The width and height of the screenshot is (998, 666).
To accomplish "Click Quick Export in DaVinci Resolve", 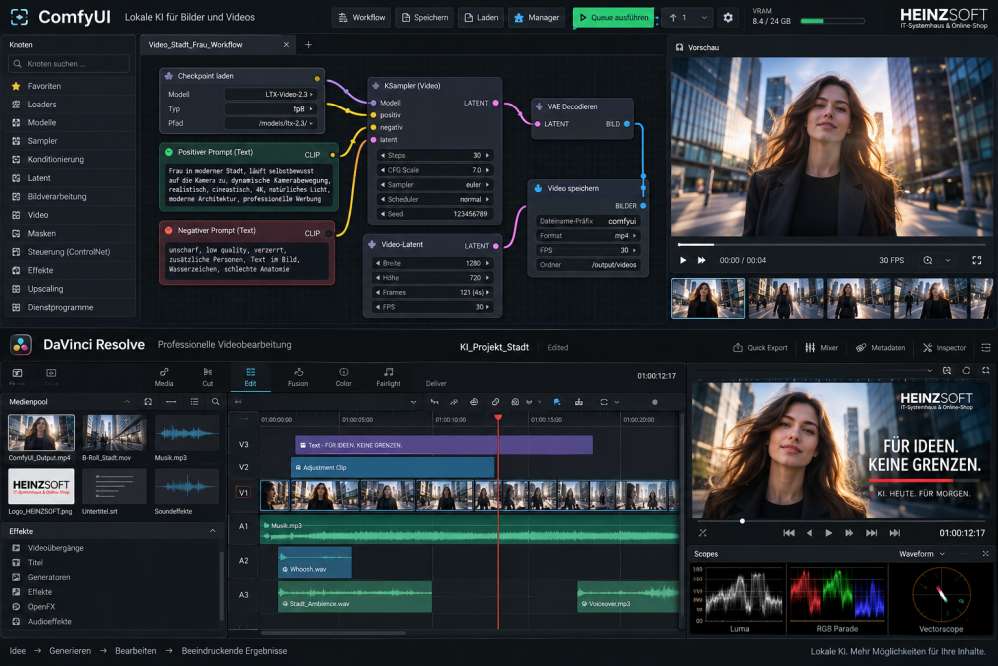I will 760,348.
